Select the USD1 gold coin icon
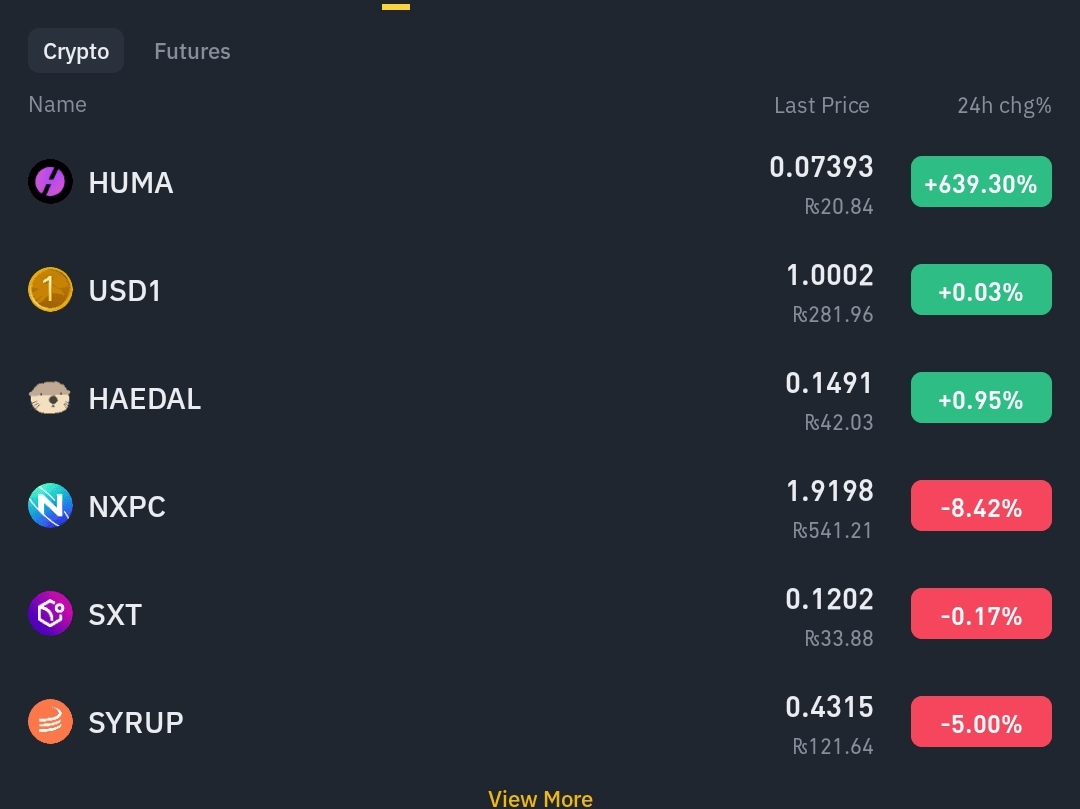Screen dimensions: 1080x809 tap(50, 290)
